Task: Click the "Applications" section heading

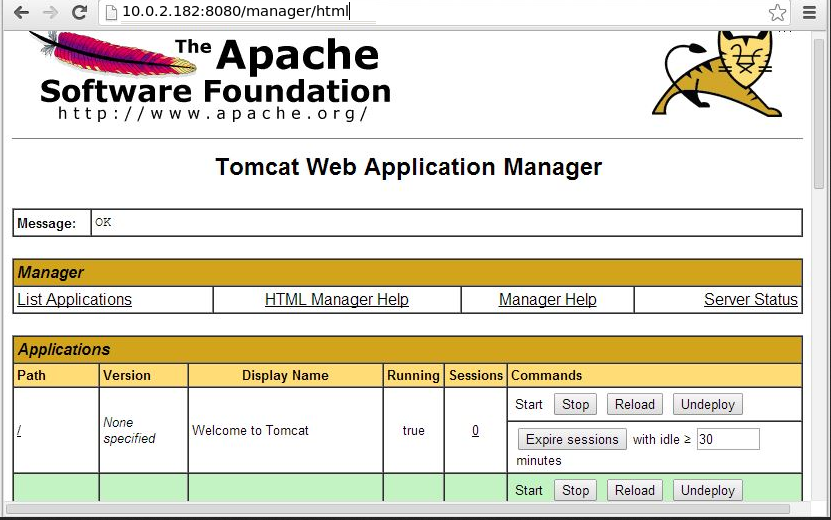Action: click(64, 349)
